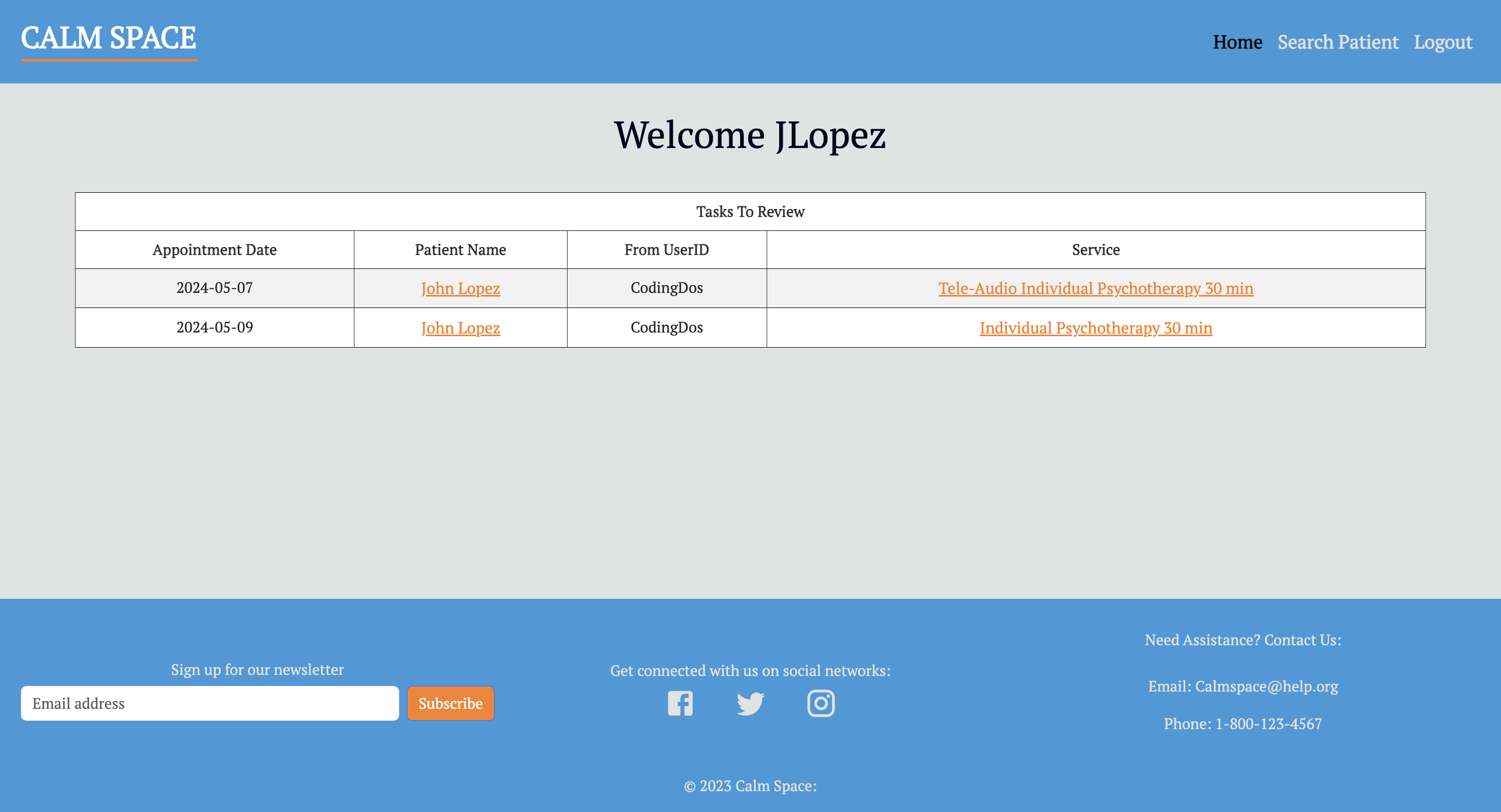Image resolution: width=1501 pixels, height=812 pixels.
Task: Open the Instagram camera icon
Action: click(x=820, y=703)
